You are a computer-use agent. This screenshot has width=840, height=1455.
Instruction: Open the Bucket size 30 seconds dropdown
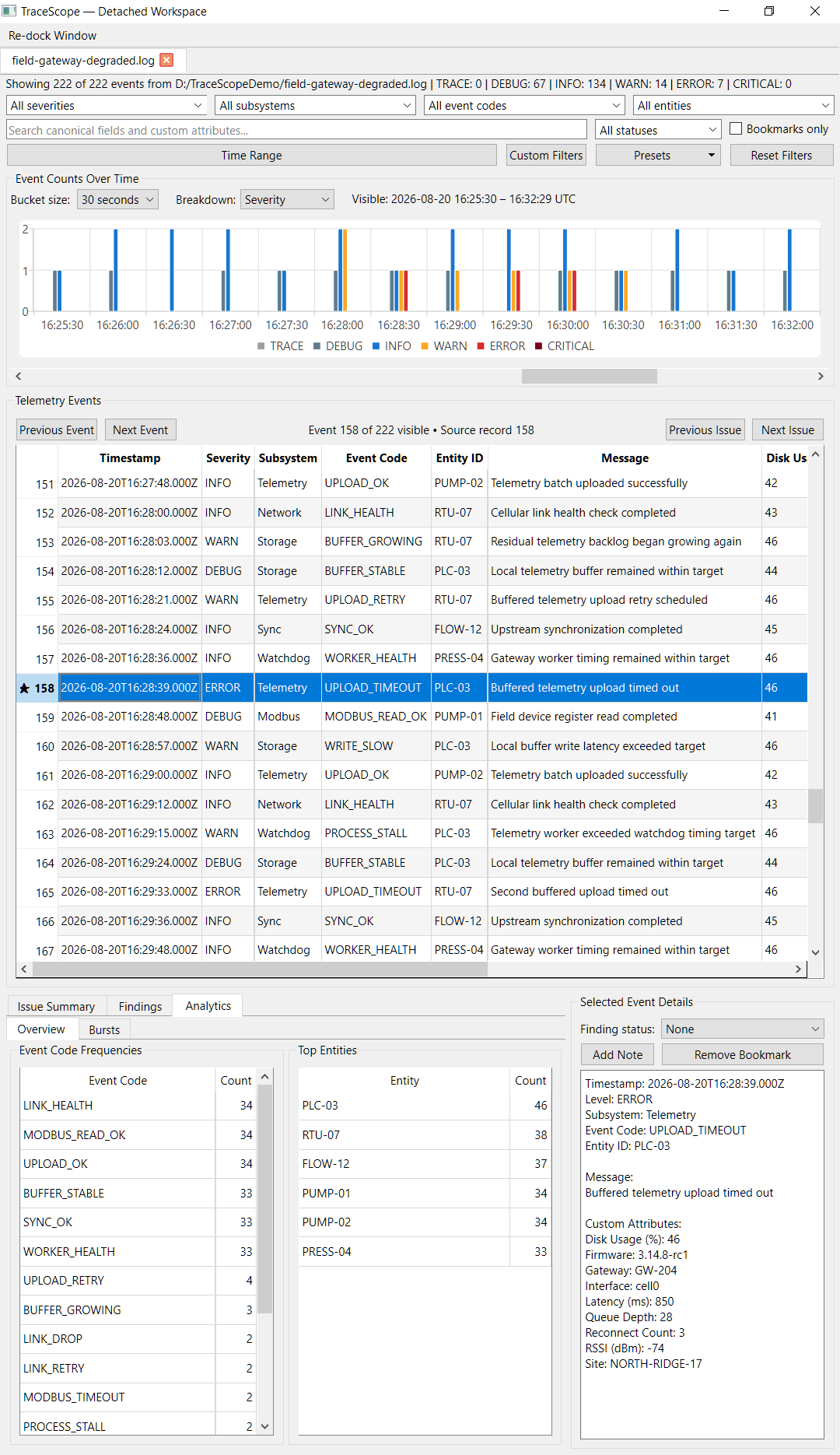[x=117, y=199]
